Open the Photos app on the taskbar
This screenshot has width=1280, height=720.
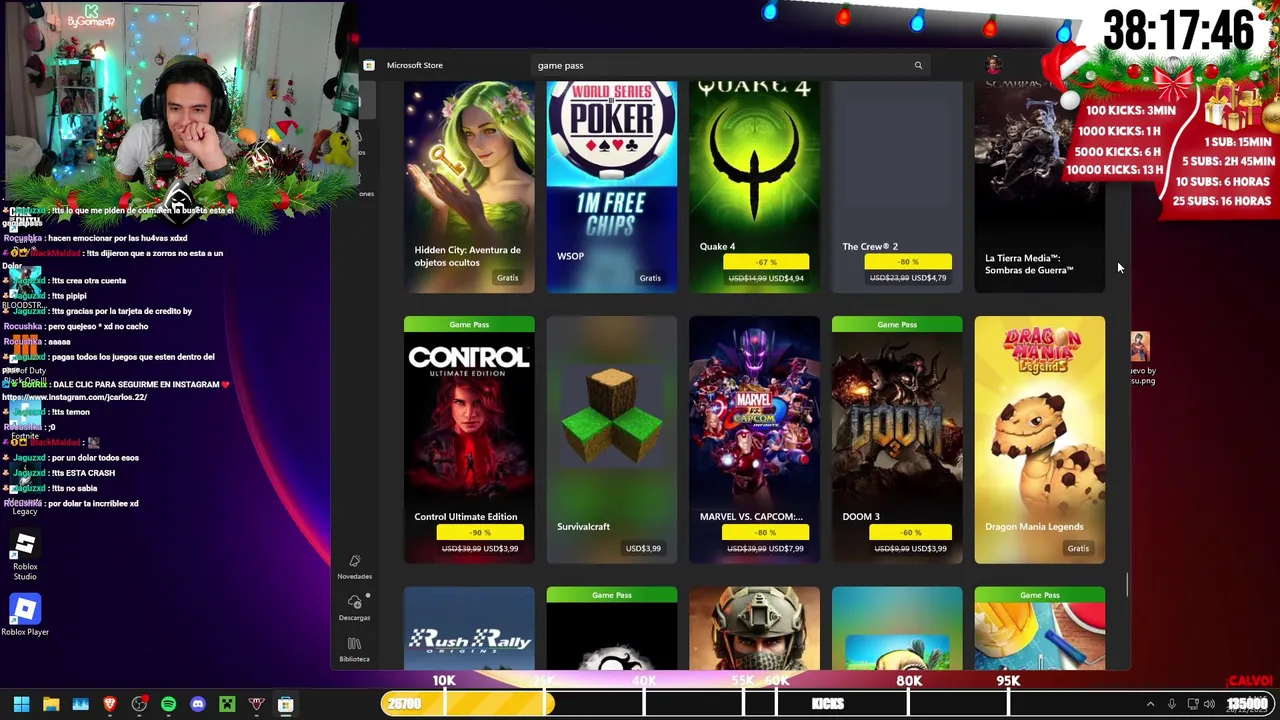coord(81,704)
